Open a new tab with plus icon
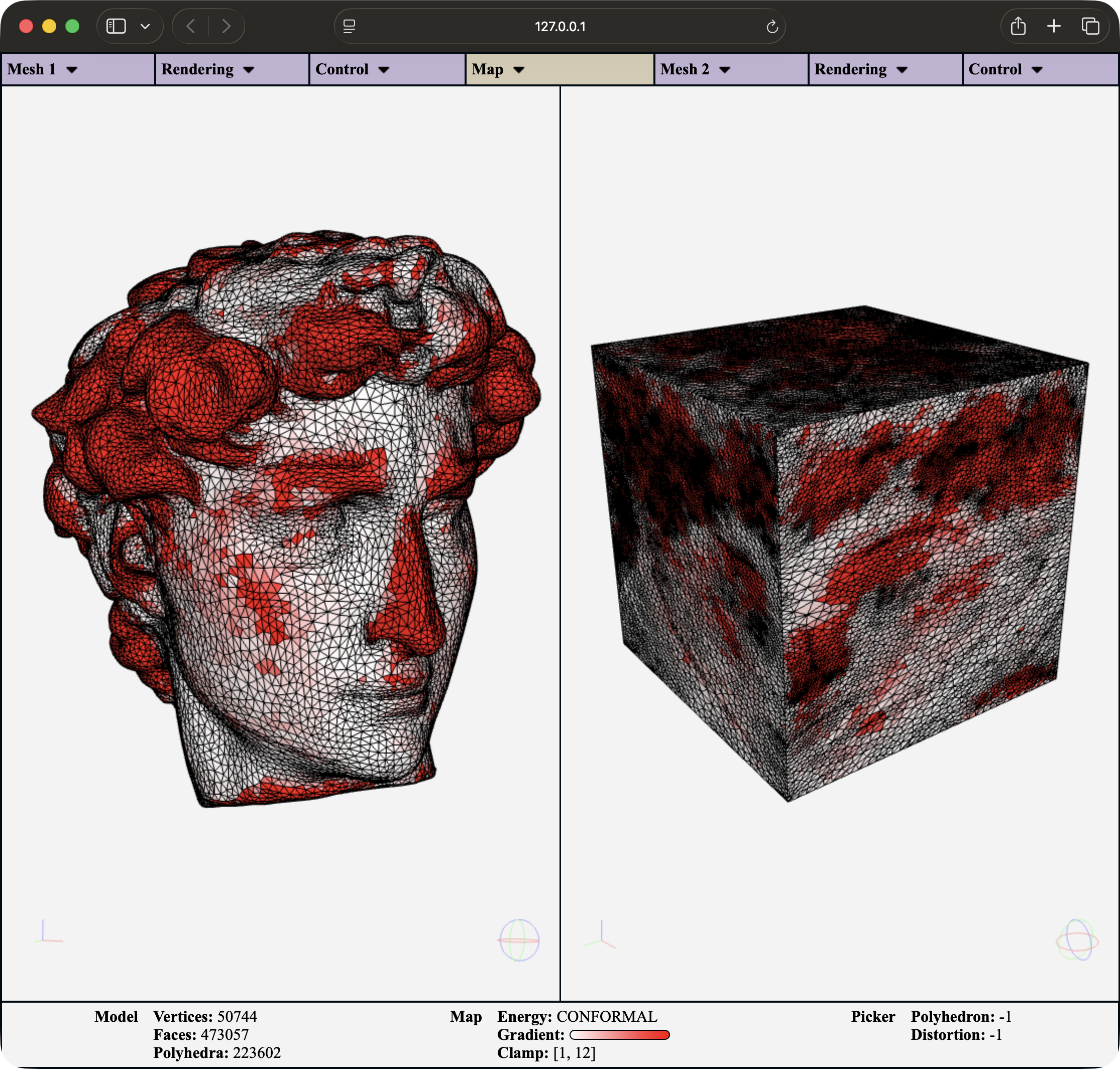 (1054, 26)
